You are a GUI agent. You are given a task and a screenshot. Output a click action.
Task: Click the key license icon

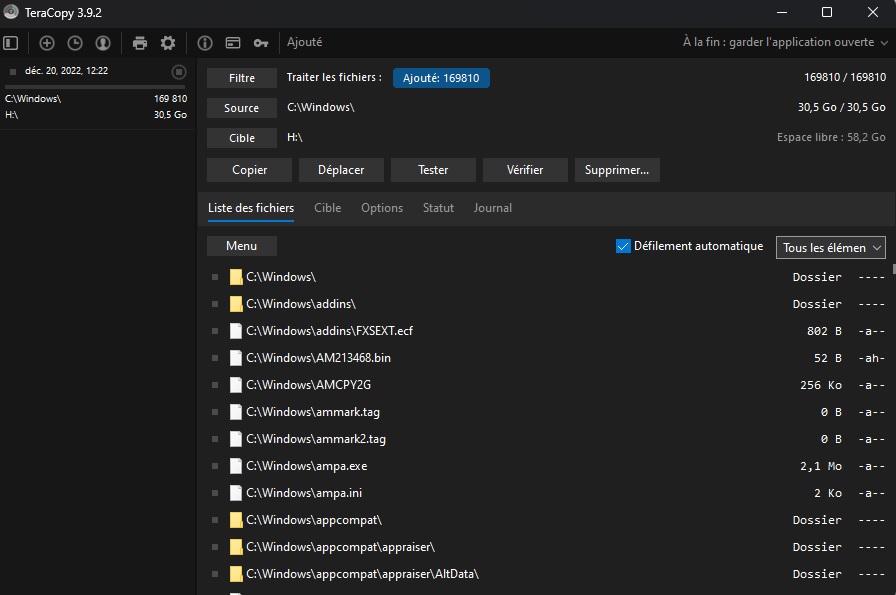pyautogui.click(x=261, y=43)
